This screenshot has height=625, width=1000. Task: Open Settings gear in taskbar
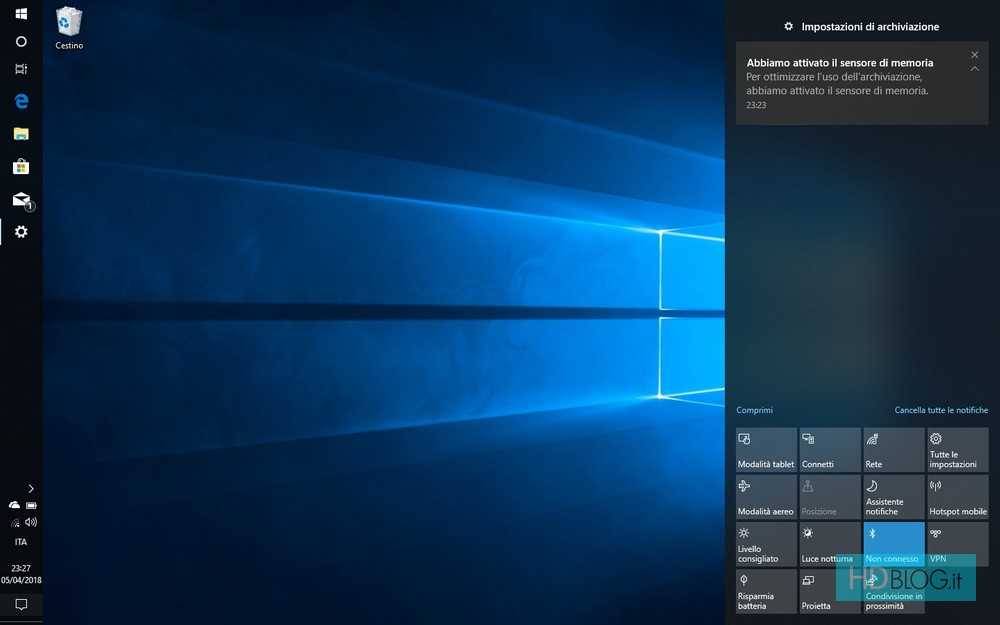21,232
